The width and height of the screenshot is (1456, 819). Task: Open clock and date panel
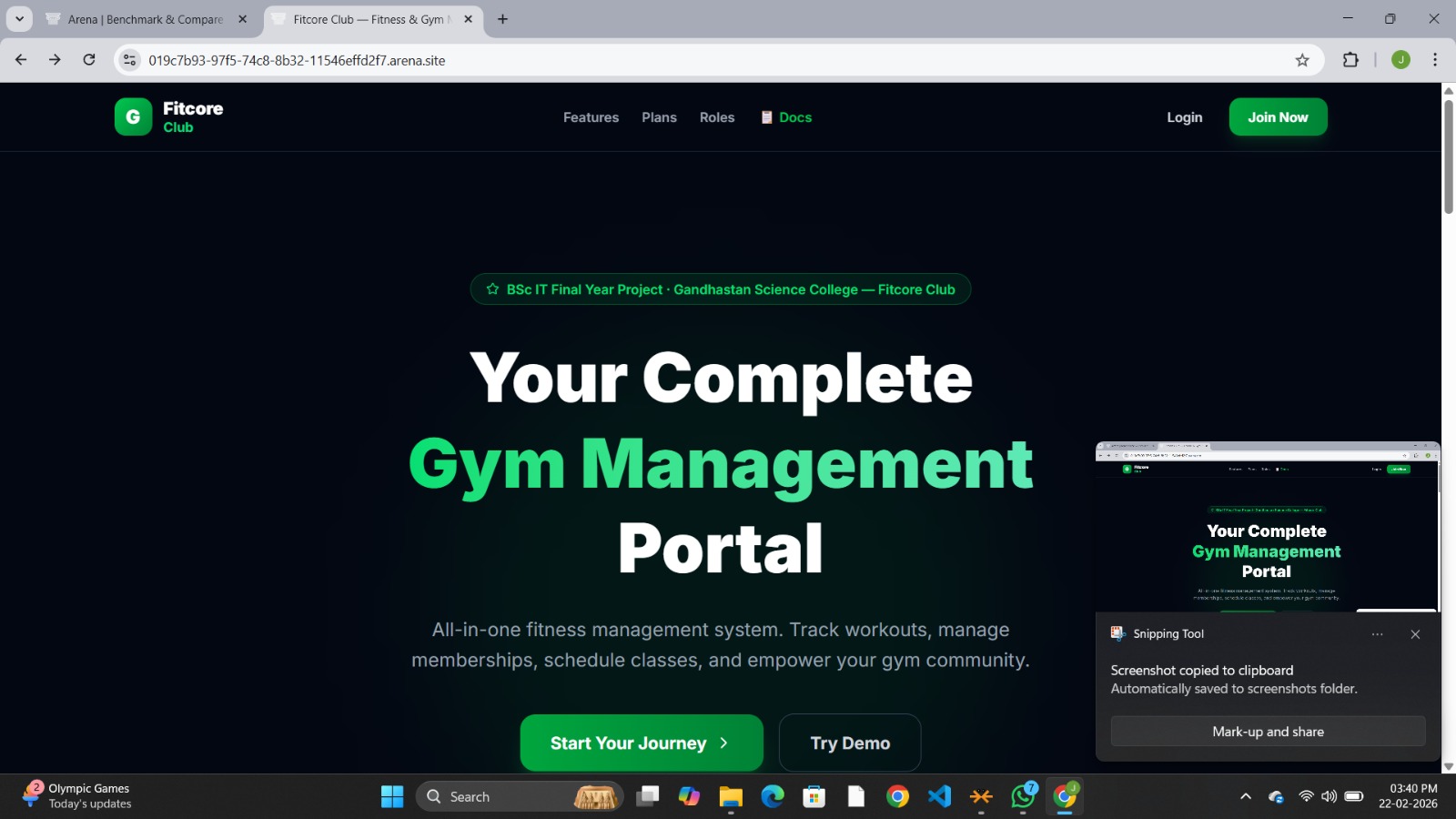[1408, 796]
